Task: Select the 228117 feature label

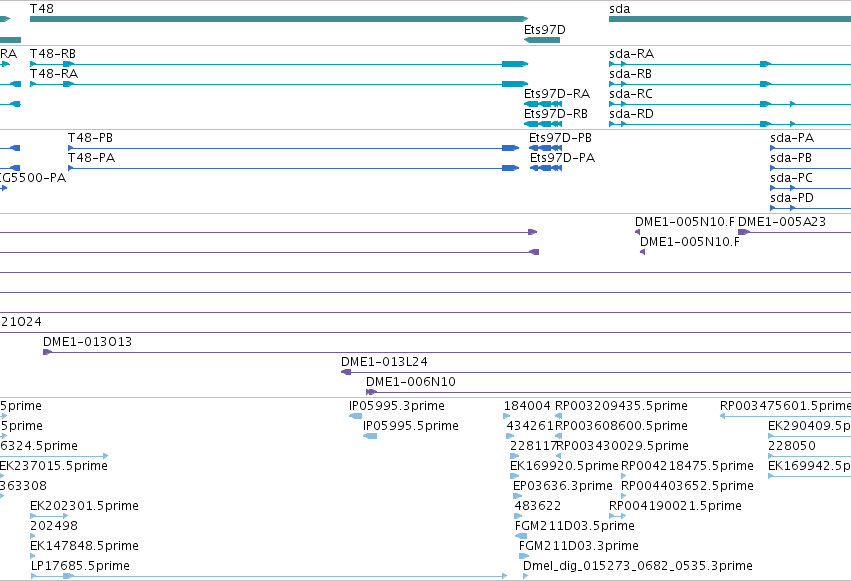Action: pos(534,446)
